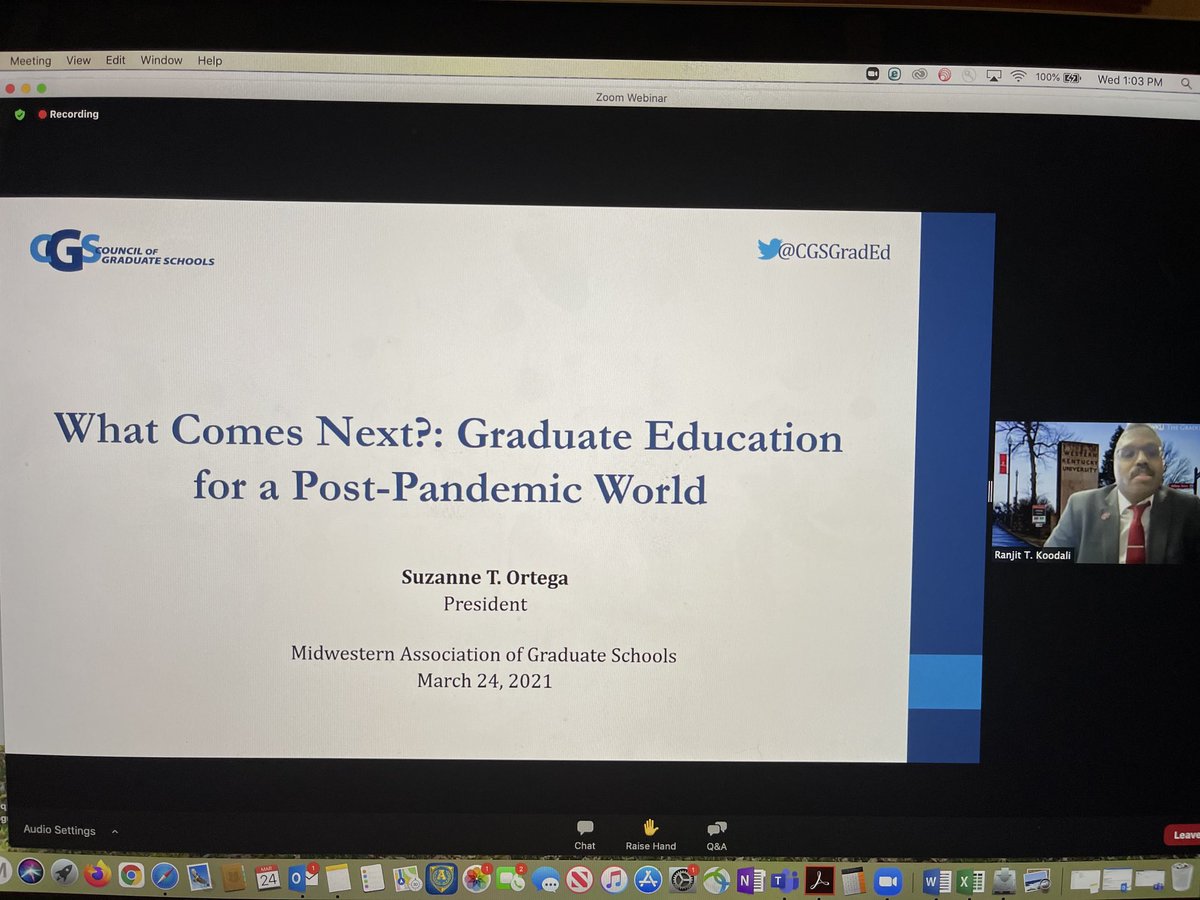Open App Store from the Dock
The width and height of the screenshot is (1200, 900).
click(649, 880)
